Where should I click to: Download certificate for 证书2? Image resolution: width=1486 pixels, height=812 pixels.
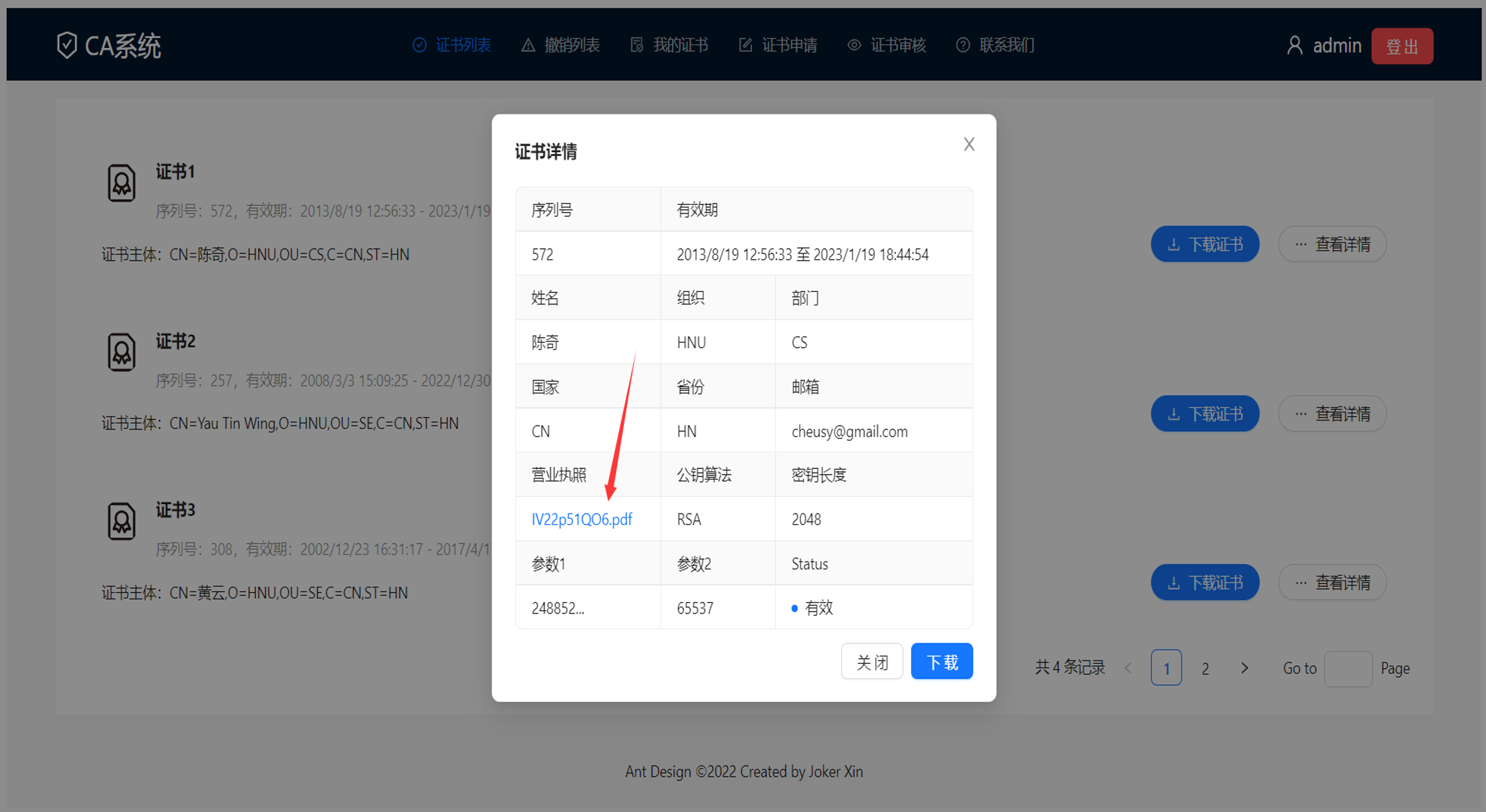coord(1204,414)
